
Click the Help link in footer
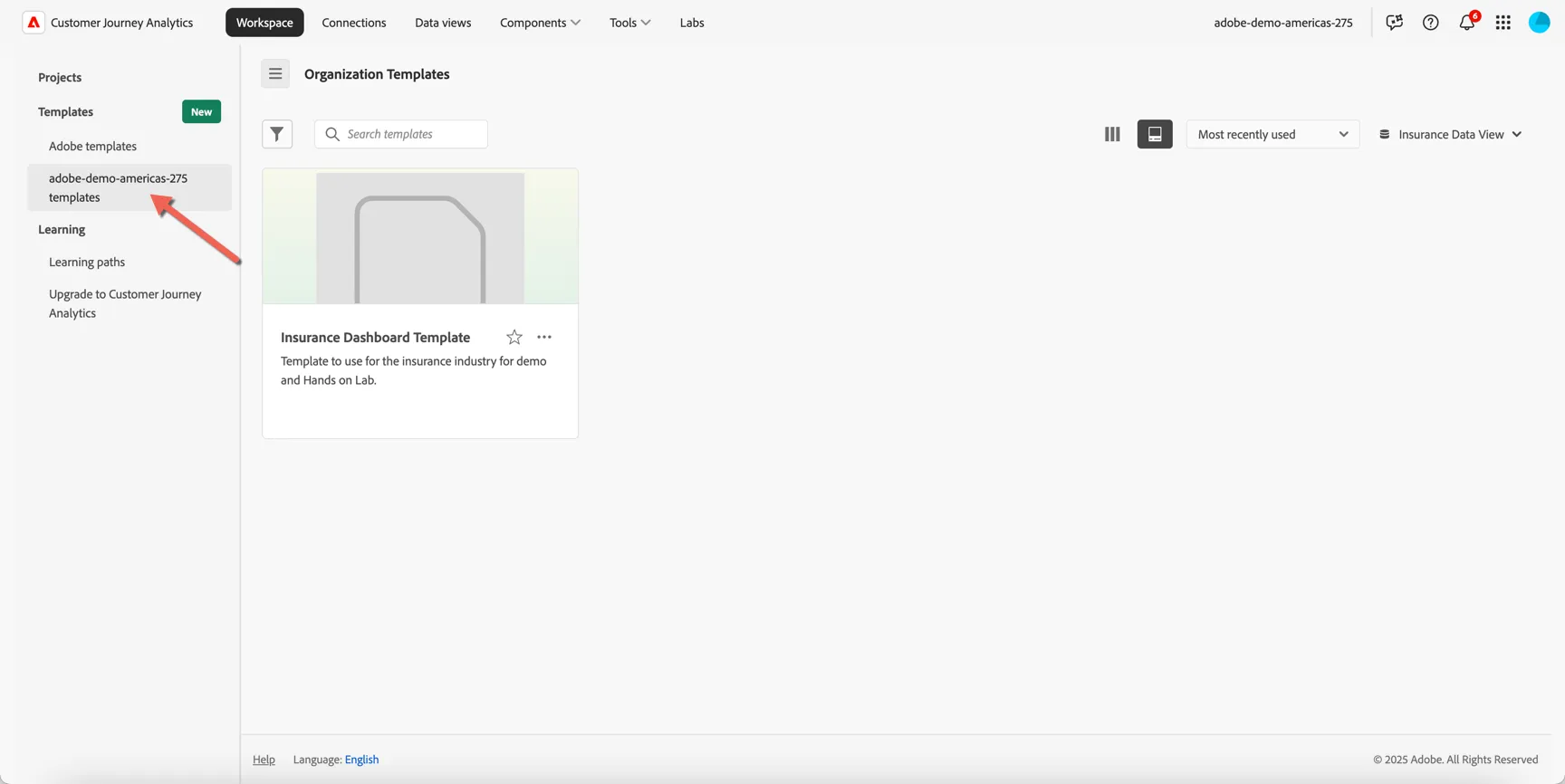pos(264,760)
